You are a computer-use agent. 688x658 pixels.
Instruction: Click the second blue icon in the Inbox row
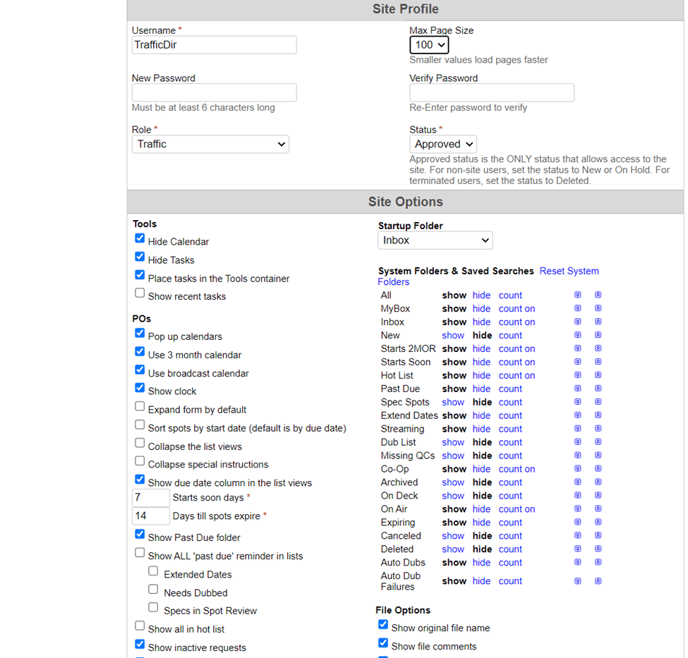[x=598, y=322]
